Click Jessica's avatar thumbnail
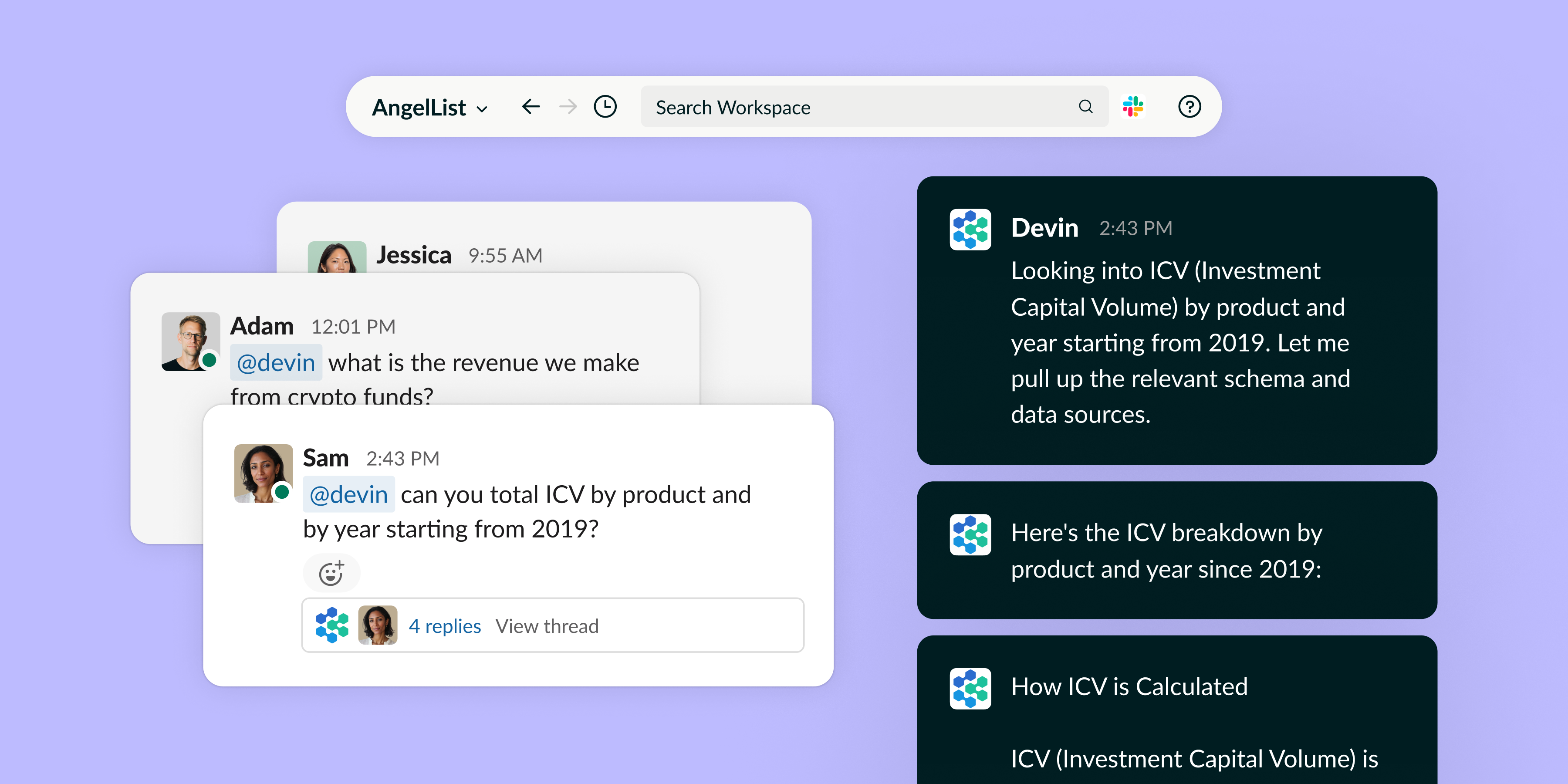The image size is (1568, 784). [x=337, y=257]
